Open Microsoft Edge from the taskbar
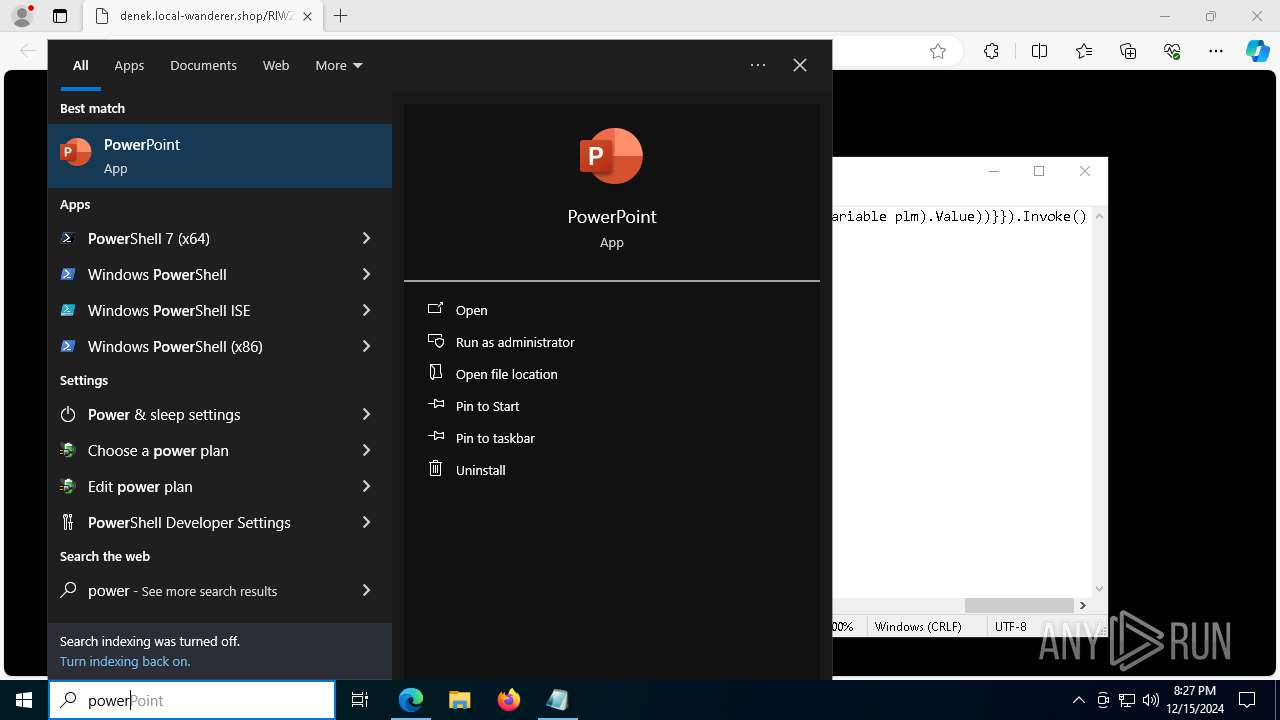Viewport: 1280px width, 720px height. (411, 700)
